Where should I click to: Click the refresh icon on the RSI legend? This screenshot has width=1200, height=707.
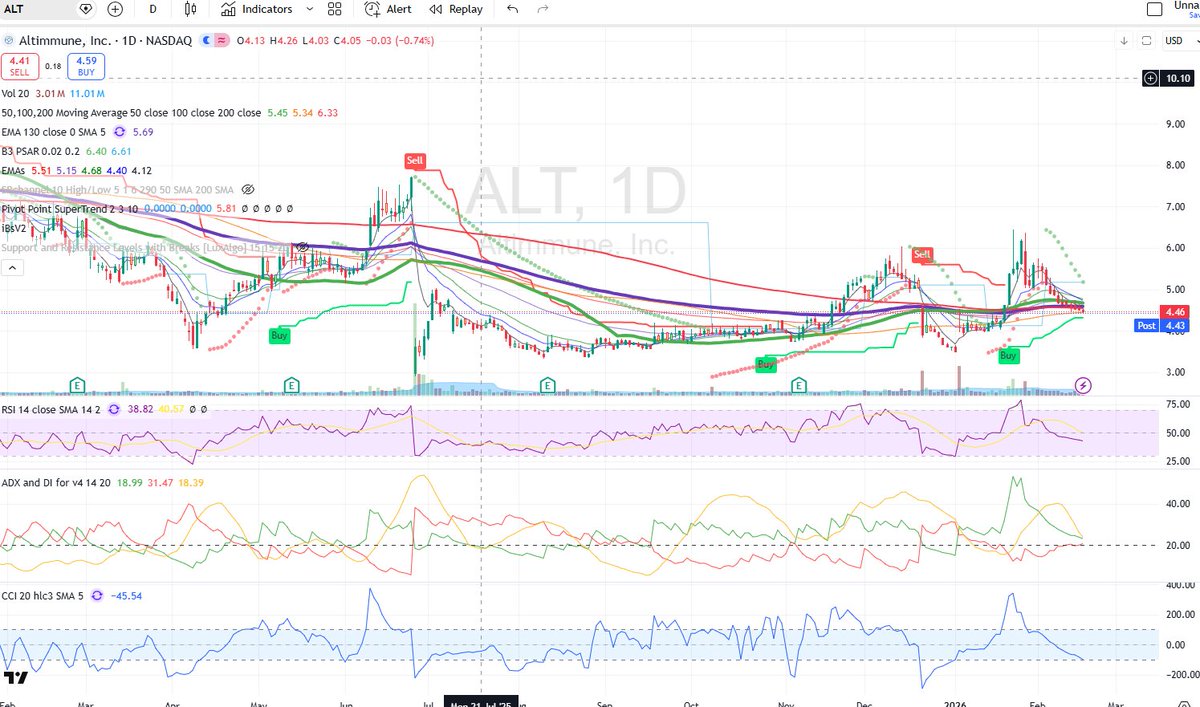point(114,409)
